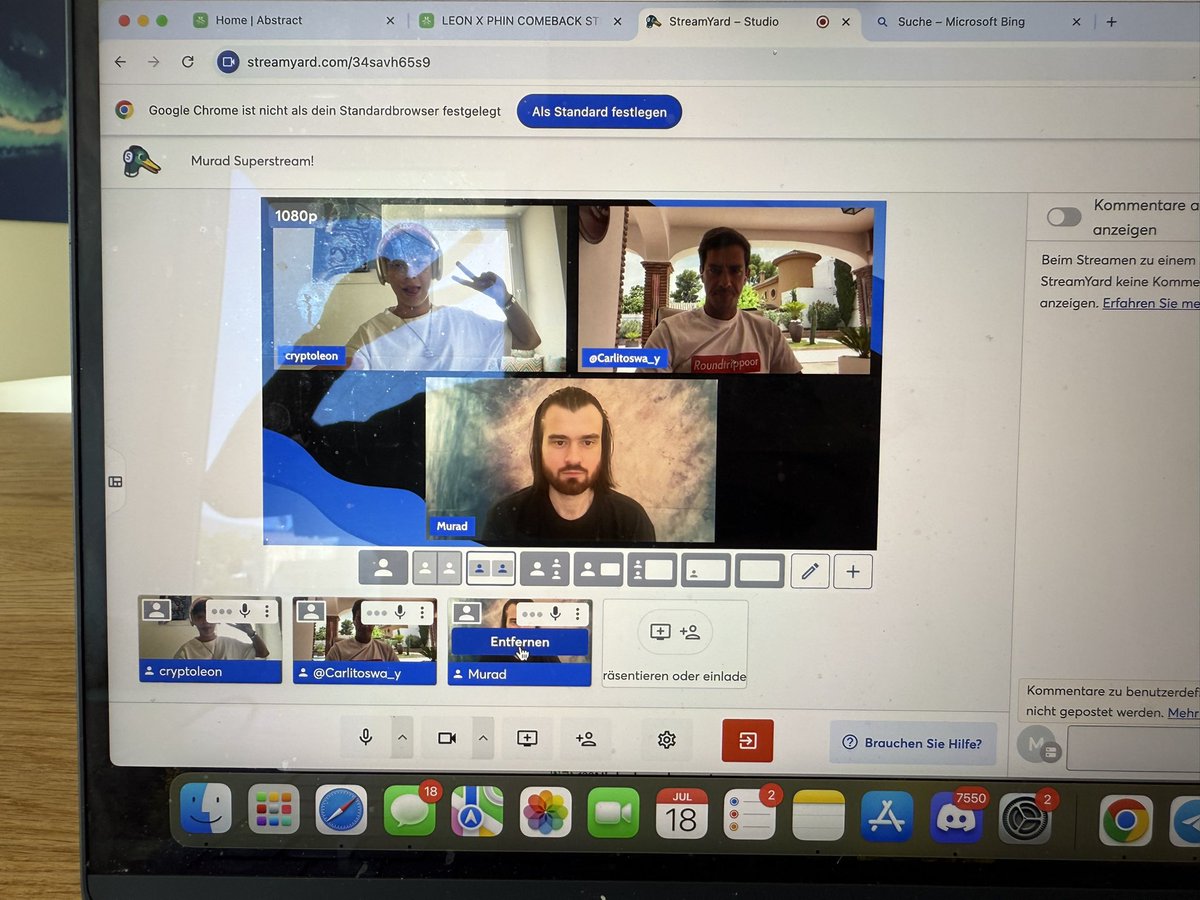Screen dimensions: 1200x900
Task: Open Discord from the Dock
Action: [x=956, y=816]
